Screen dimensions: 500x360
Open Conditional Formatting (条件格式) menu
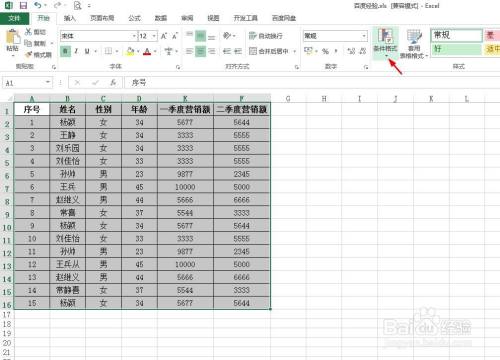pyautogui.click(x=385, y=43)
